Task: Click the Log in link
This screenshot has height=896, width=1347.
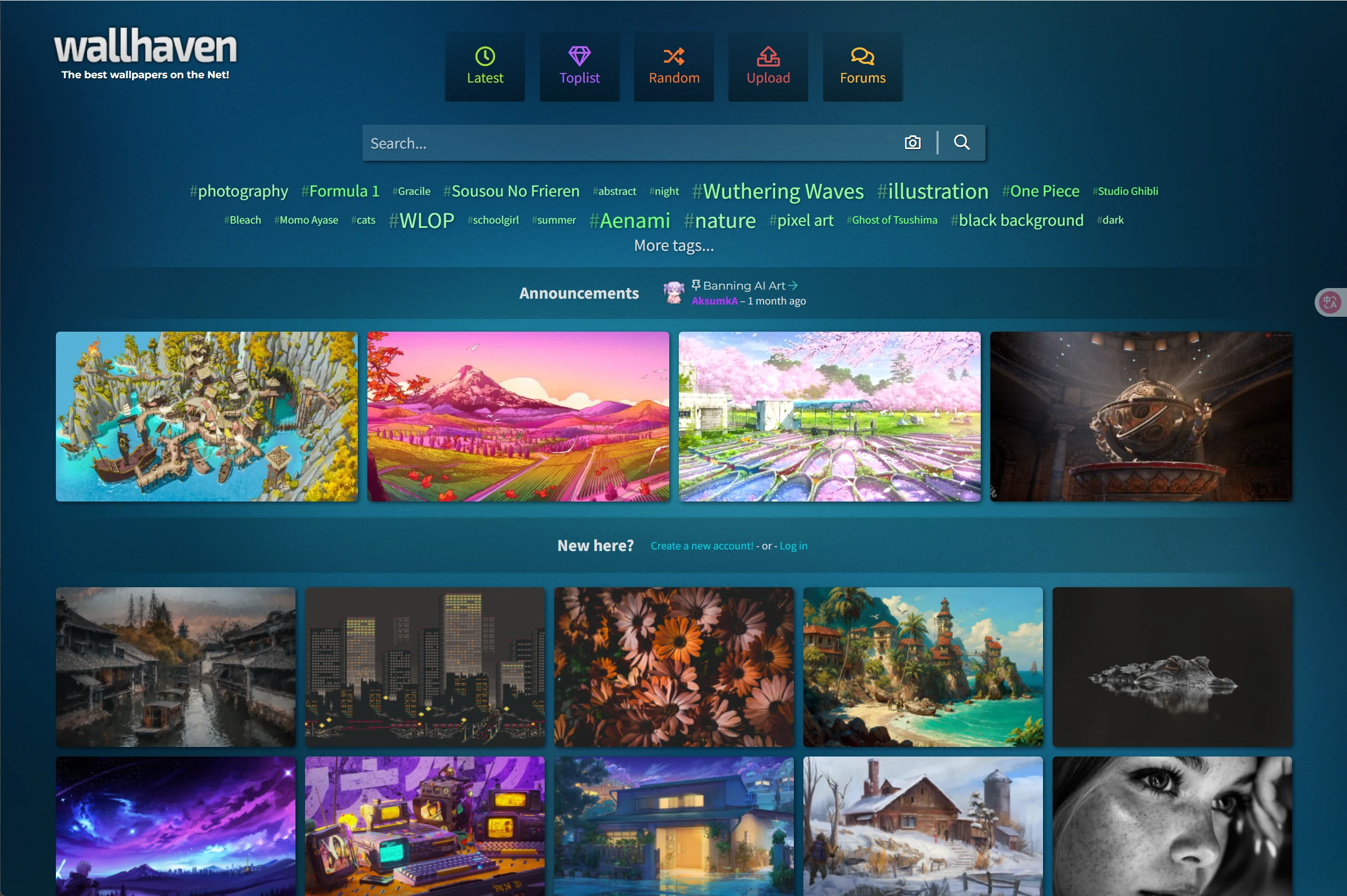Action: click(x=793, y=546)
